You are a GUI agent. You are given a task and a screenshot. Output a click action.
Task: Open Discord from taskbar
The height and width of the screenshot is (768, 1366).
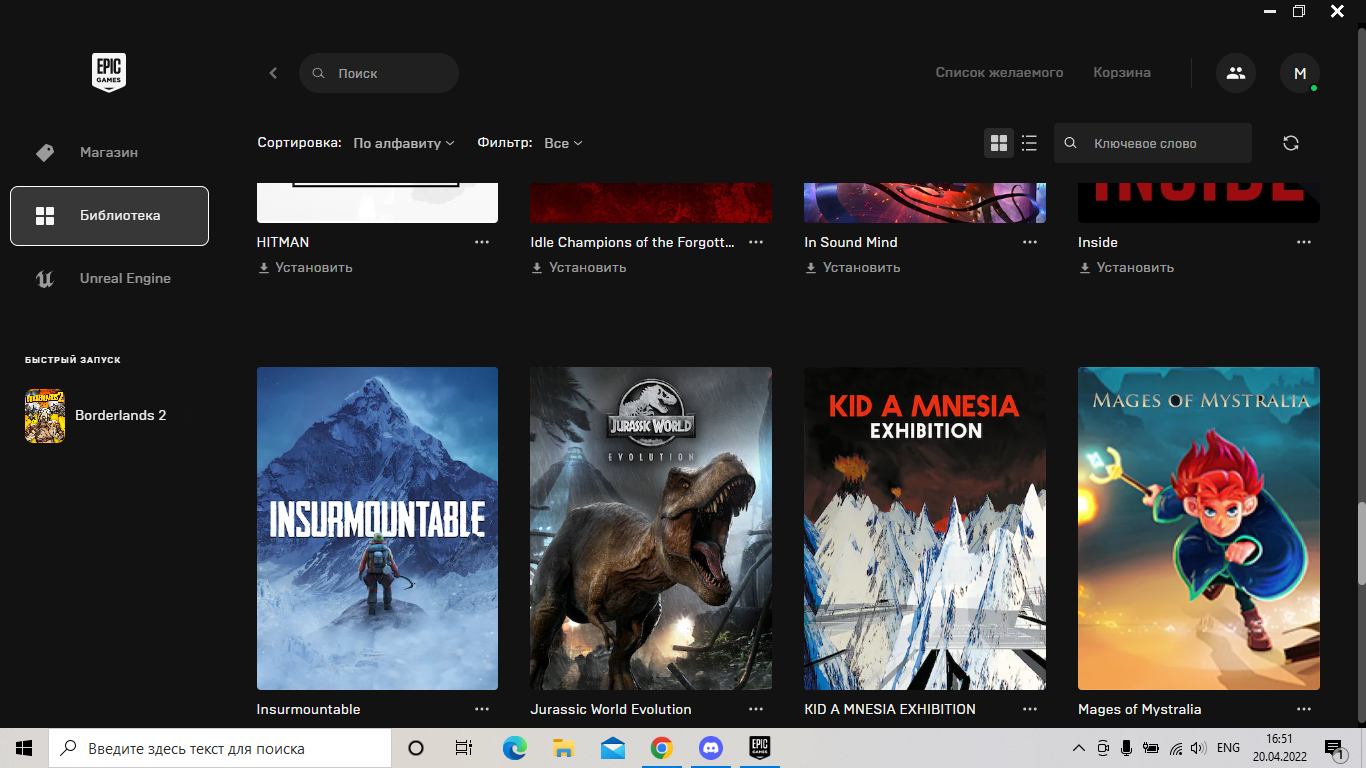pos(710,748)
